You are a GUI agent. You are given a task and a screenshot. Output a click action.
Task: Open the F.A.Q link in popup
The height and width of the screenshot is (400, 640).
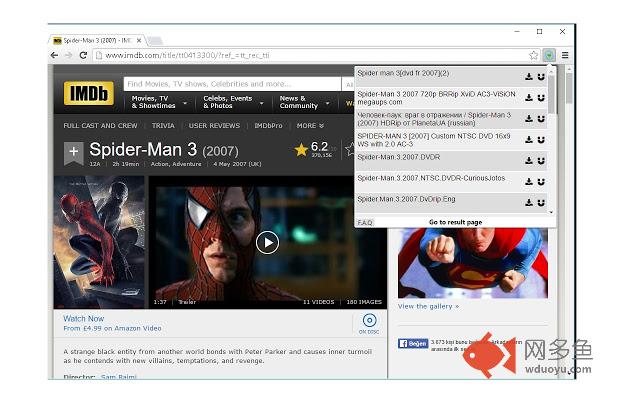(365, 222)
